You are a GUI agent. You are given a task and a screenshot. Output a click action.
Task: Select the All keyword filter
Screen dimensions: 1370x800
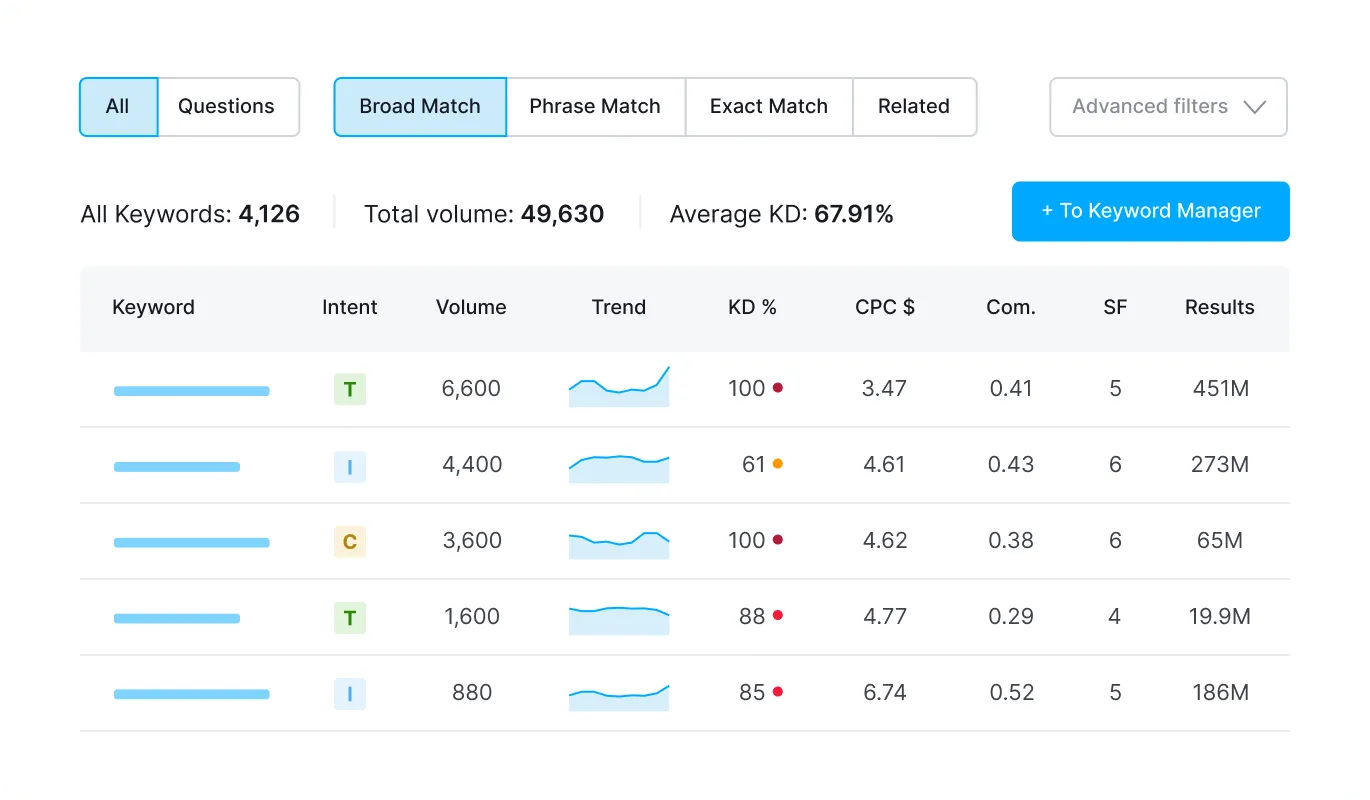(x=118, y=107)
